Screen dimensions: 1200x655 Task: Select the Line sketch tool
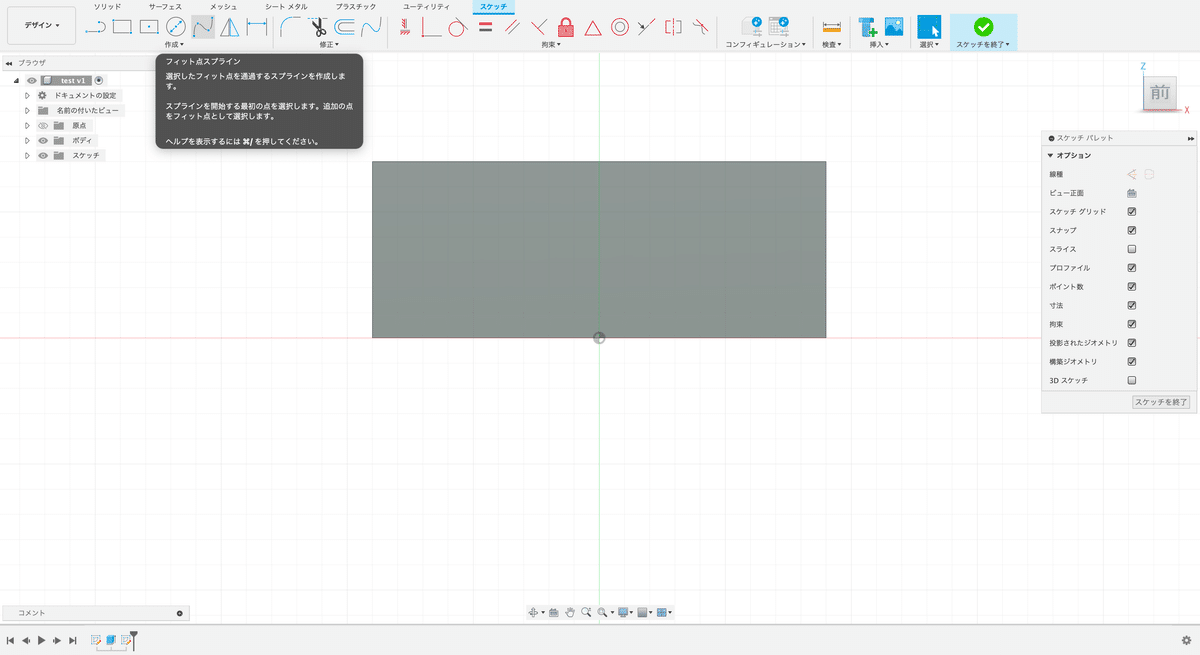pos(96,27)
